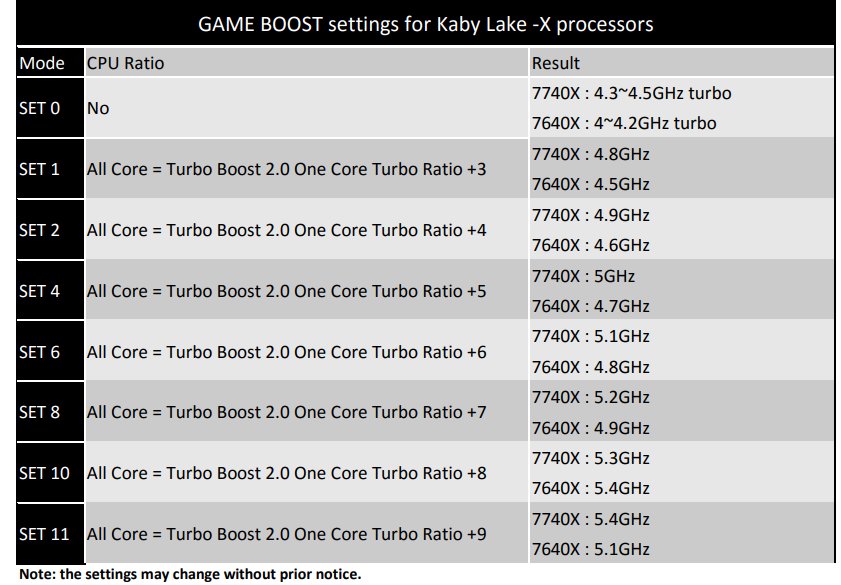Click the SET 6 mode cell
Viewport: 841px width, 585px height.
click(x=50, y=352)
